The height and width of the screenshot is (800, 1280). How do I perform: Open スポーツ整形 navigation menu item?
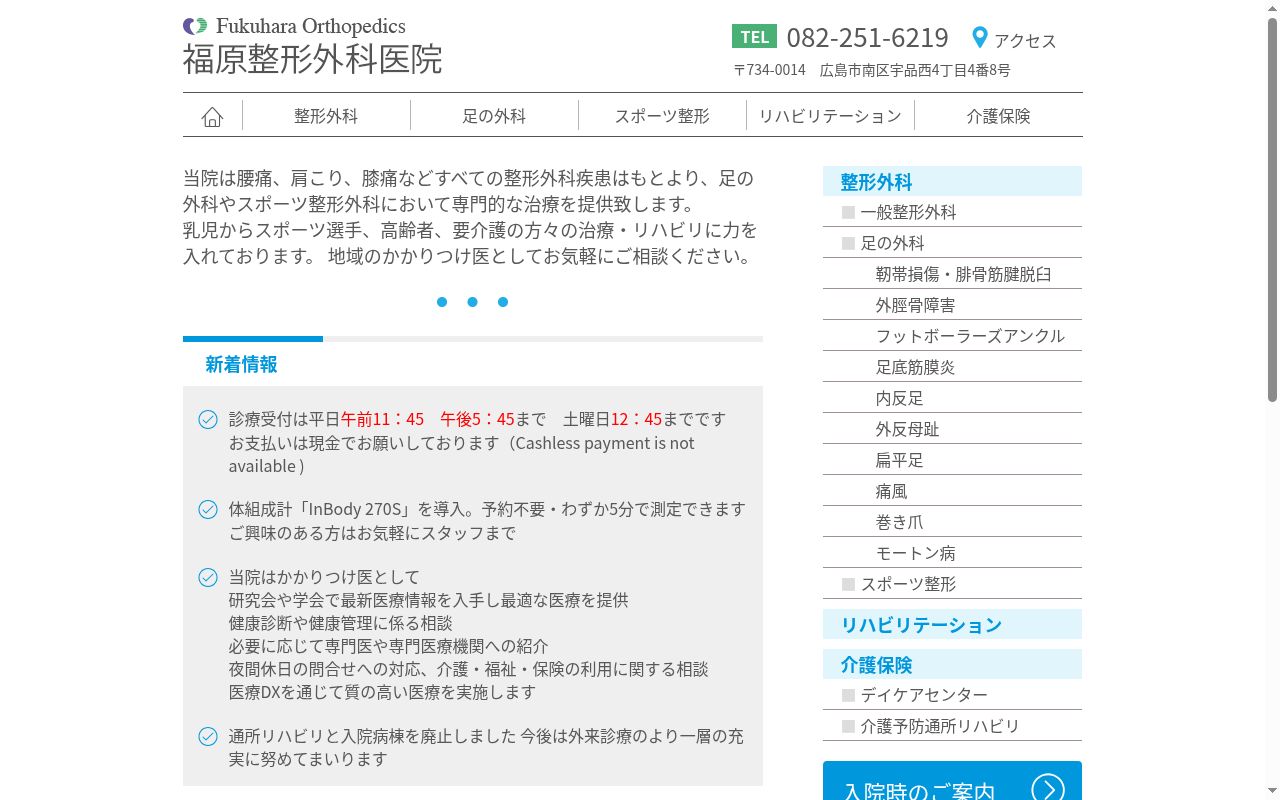[662, 116]
